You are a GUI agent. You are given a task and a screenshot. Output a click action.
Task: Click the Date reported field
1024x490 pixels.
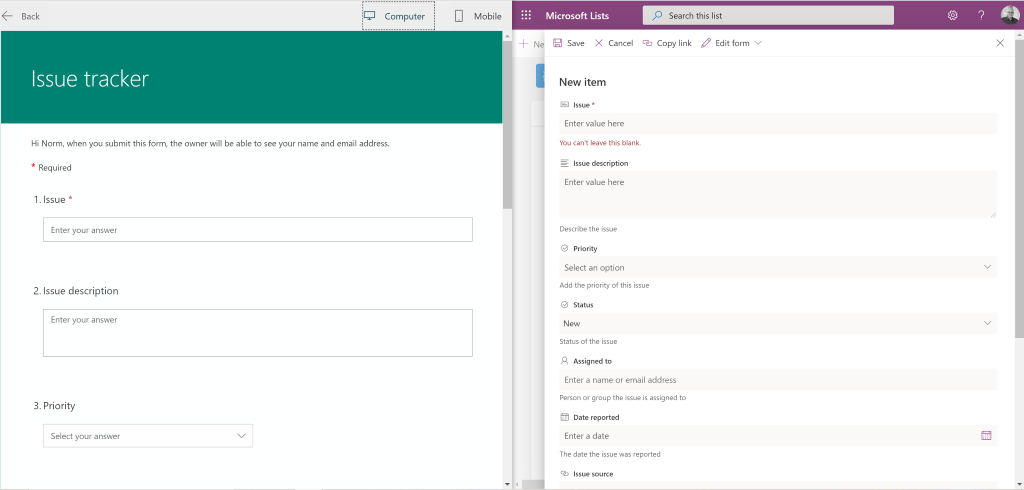(778, 436)
